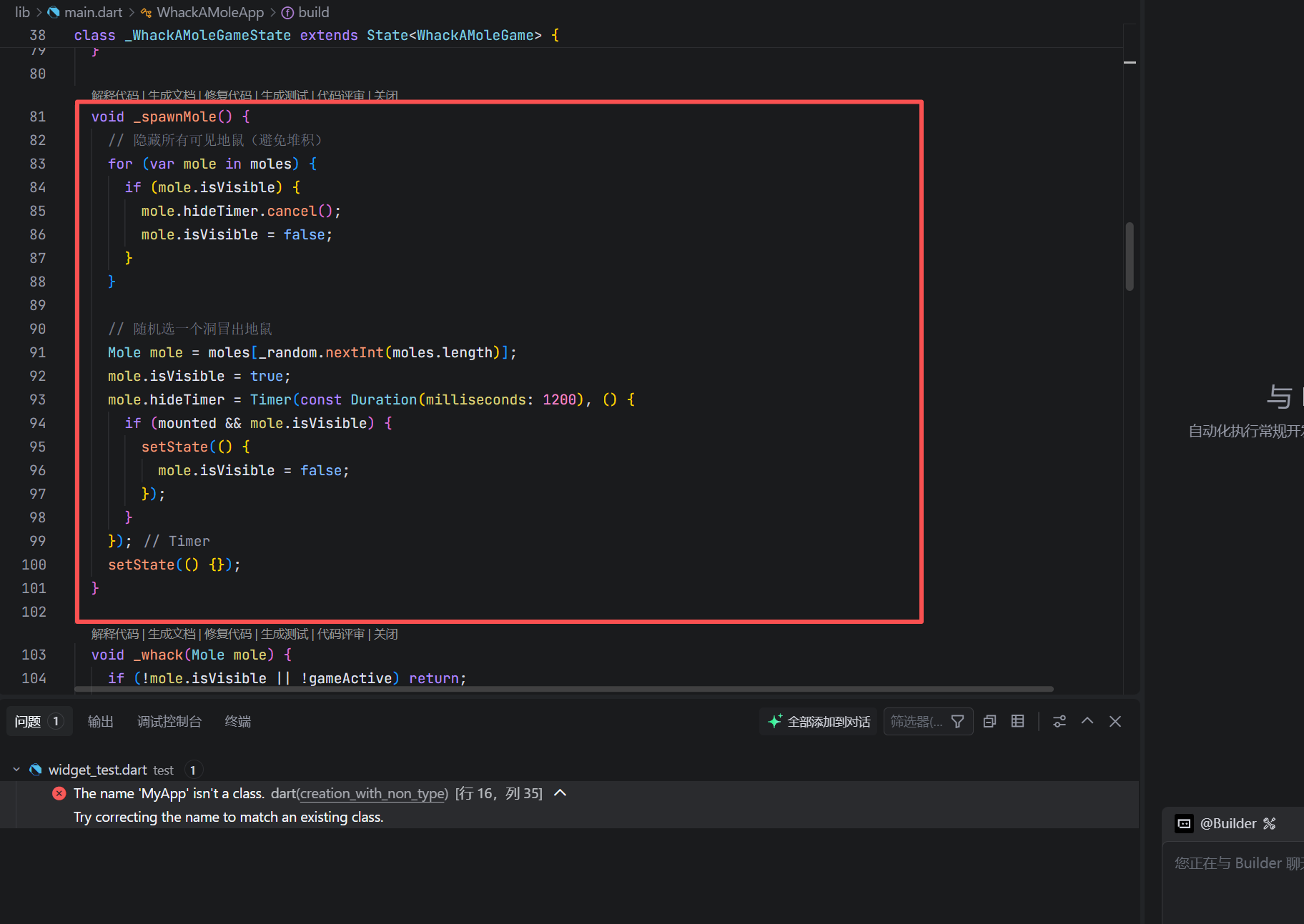This screenshot has width=1304, height=924.
Task: Click the @Builder agent label
Action: 1228,824
